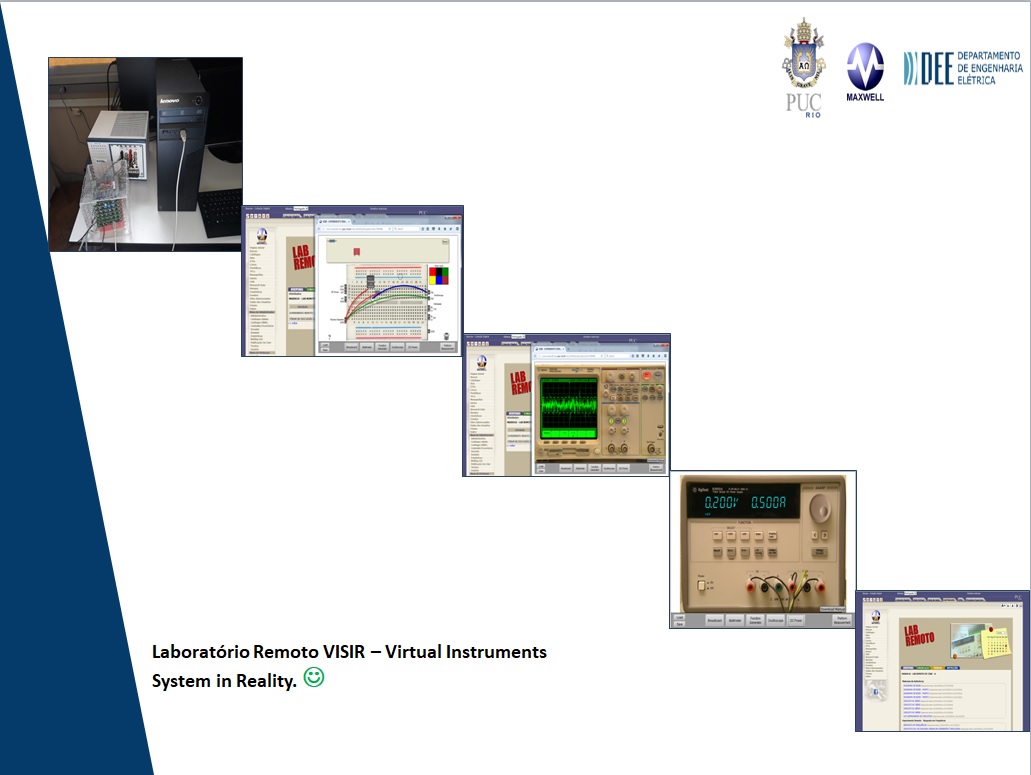
Task: Click the large MAXWELL logo in the slide header
Action: [x=865, y=72]
